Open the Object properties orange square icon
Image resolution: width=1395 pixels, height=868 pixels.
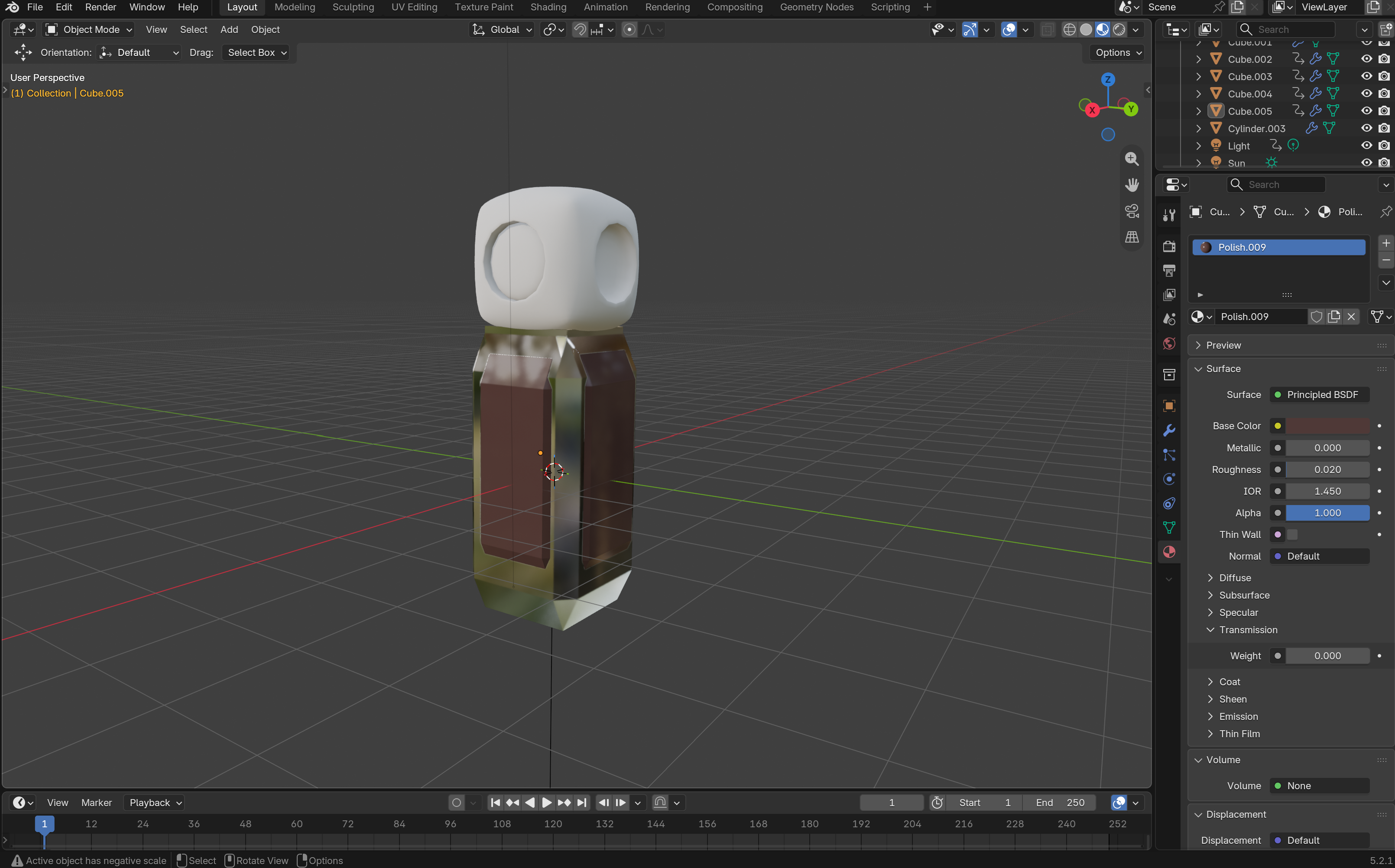click(x=1169, y=406)
